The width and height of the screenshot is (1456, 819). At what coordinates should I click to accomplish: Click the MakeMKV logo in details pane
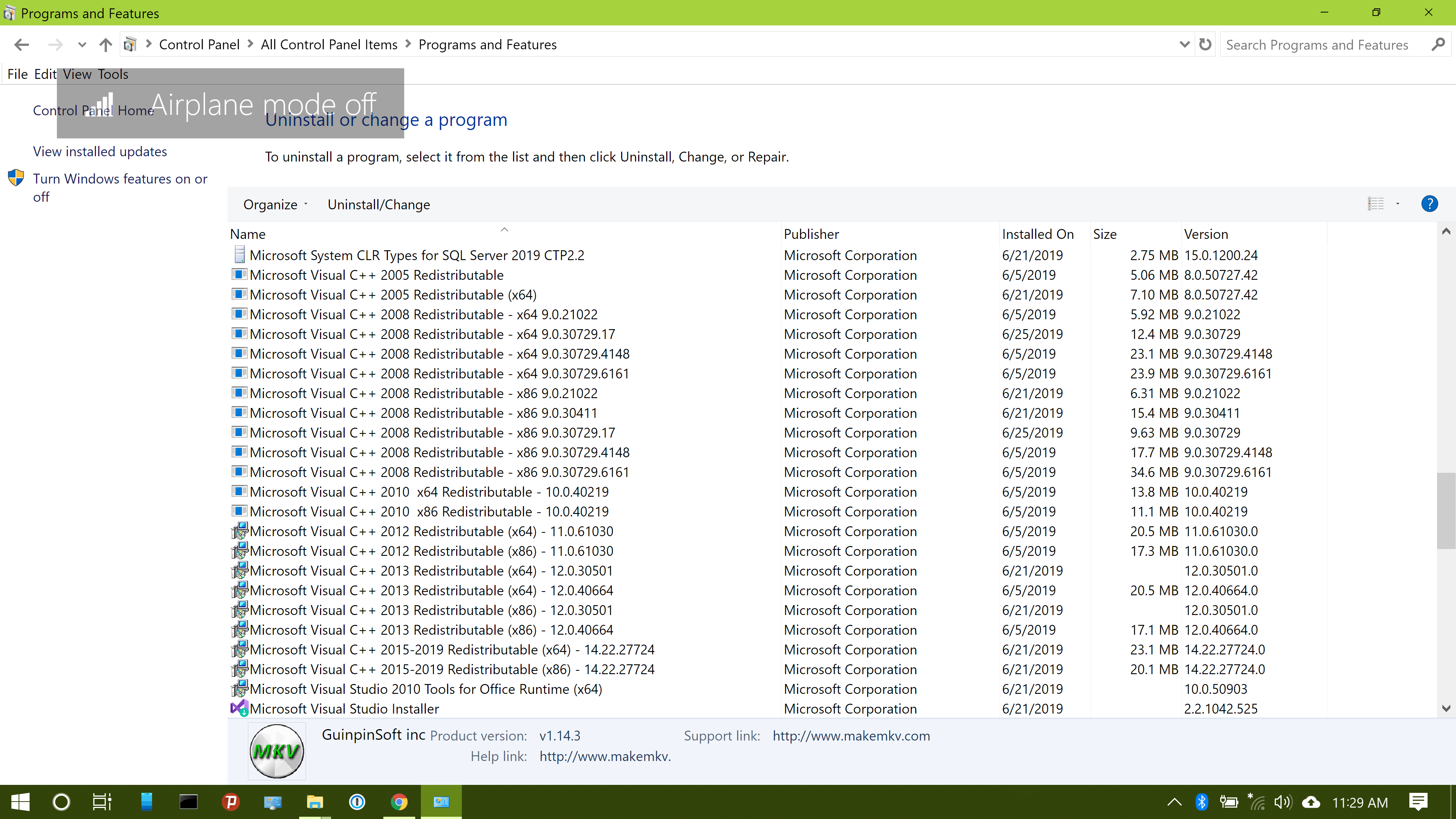pos(277,751)
